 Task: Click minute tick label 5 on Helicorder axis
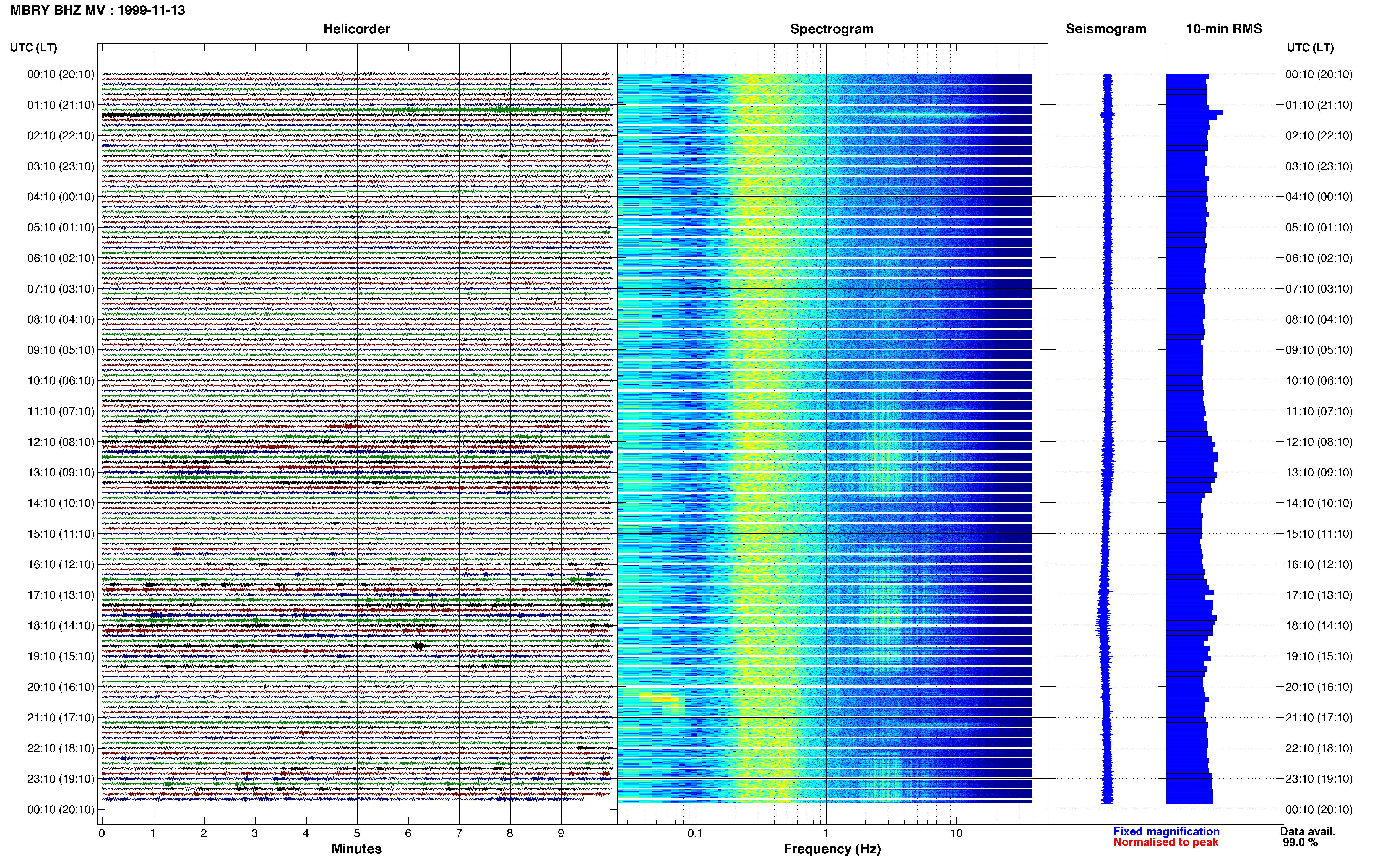click(x=357, y=833)
